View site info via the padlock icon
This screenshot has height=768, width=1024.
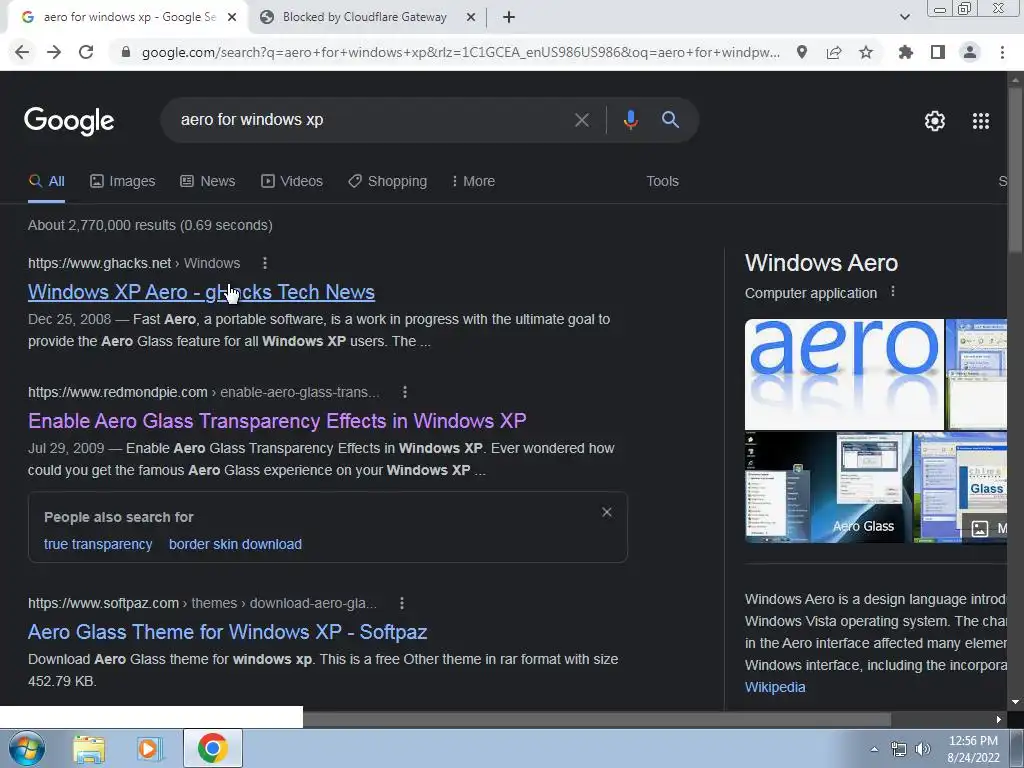pos(126,52)
